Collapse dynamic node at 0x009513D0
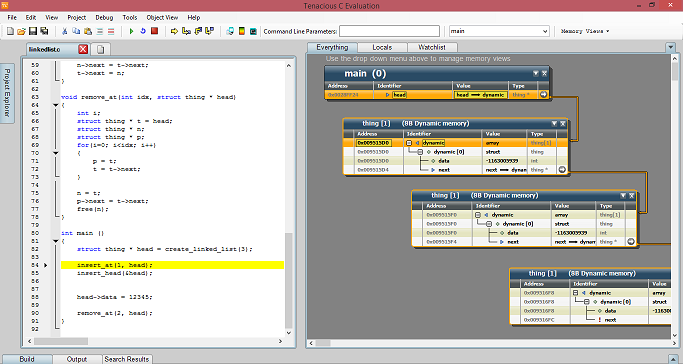Viewport: 683px width, 364px height. [x=409, y=143]
